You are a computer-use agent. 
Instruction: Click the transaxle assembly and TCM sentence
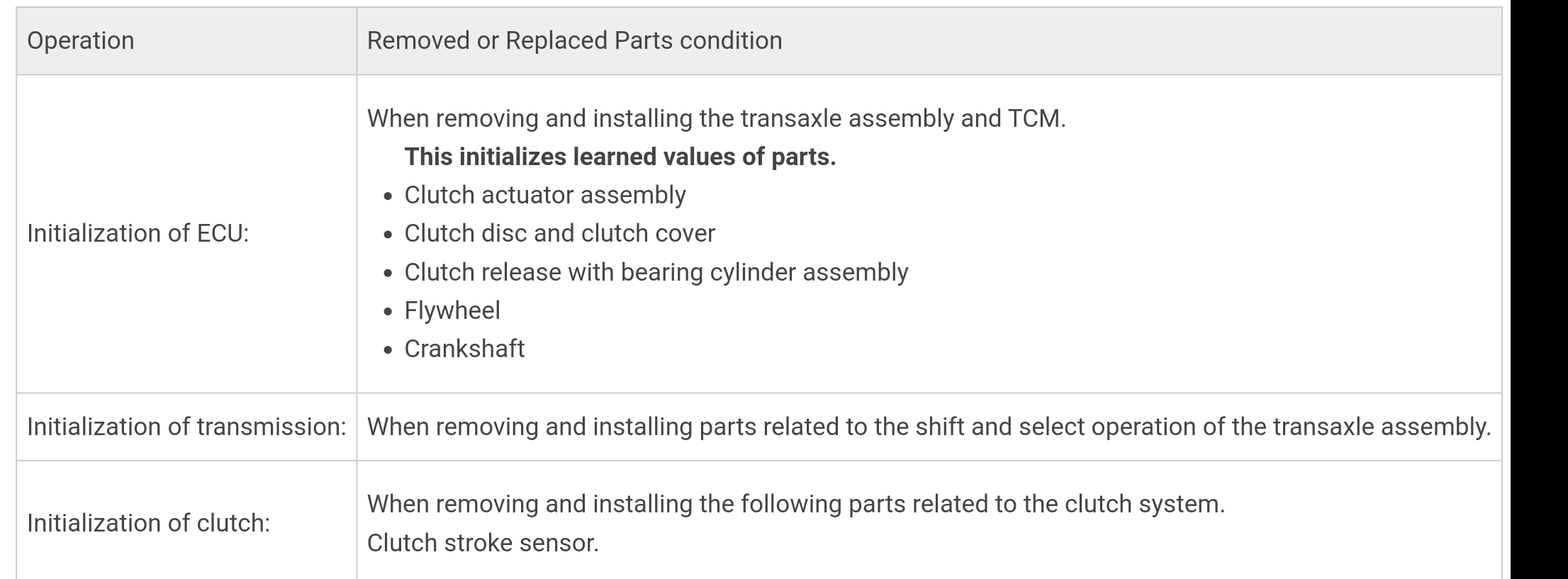[716, 118]
